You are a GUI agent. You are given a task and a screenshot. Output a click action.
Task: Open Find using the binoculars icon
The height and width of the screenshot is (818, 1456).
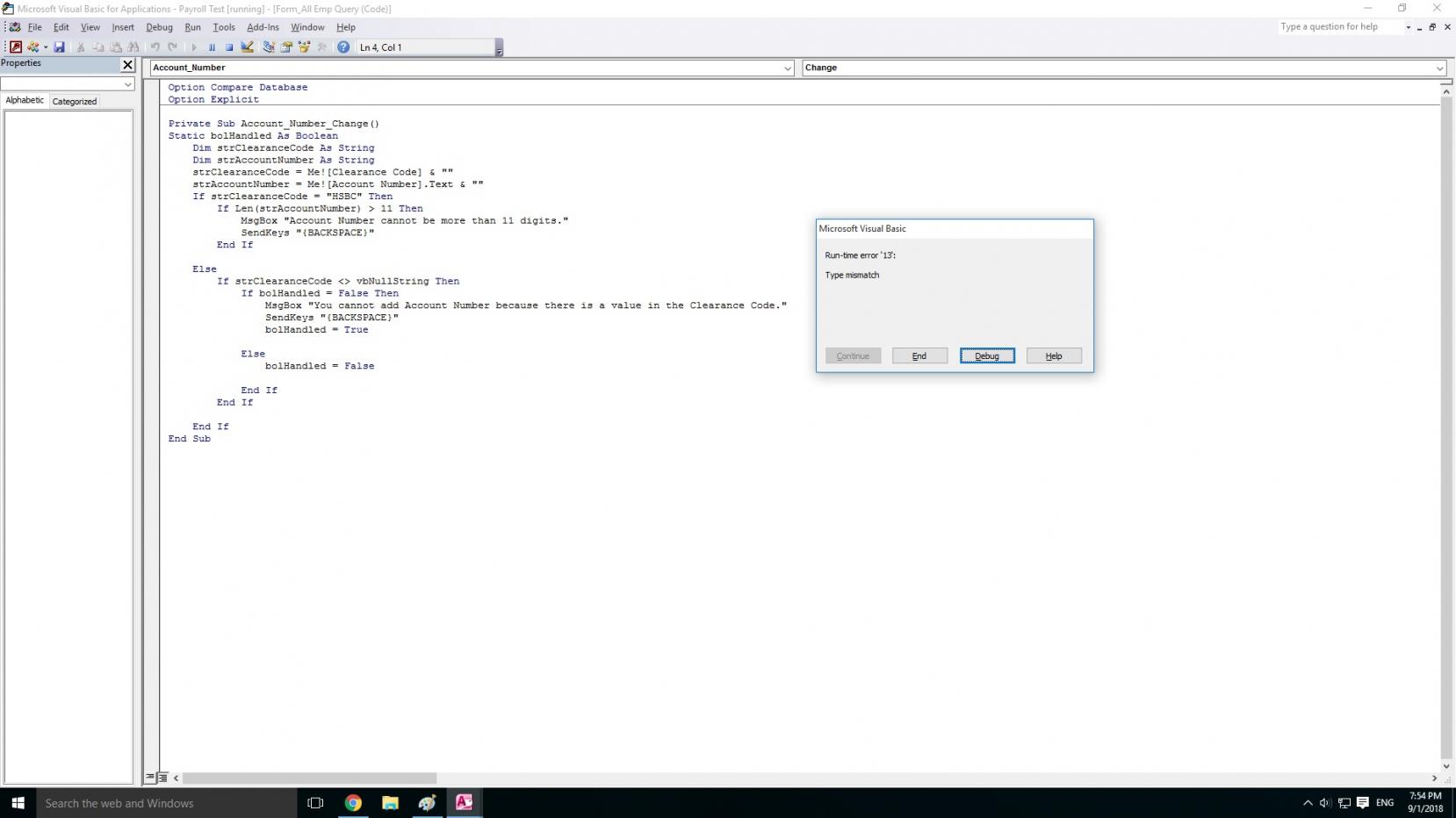coord(133,47)
